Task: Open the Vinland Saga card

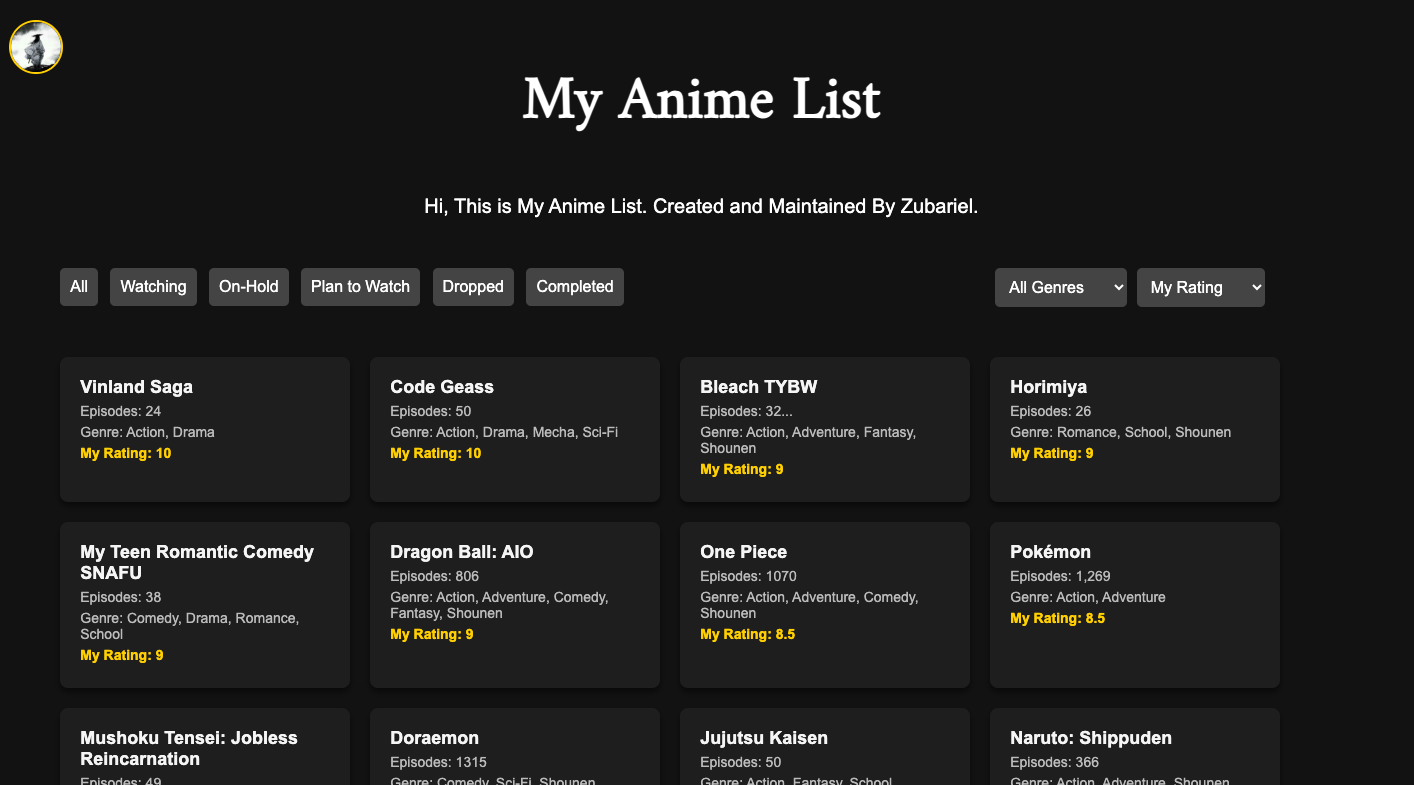Action: point(204,429)
